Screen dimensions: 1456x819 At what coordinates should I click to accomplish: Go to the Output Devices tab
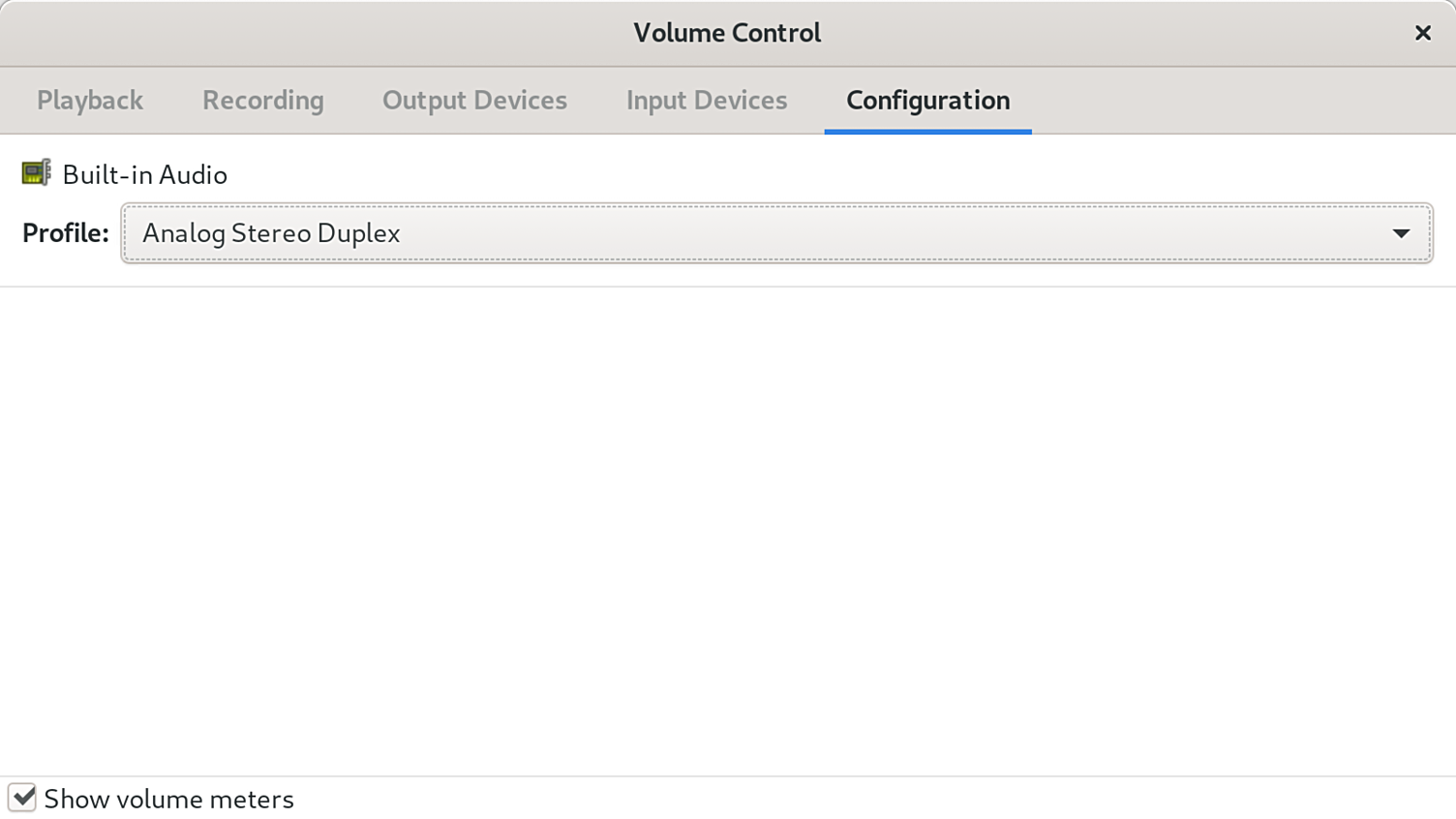[474, 101]
